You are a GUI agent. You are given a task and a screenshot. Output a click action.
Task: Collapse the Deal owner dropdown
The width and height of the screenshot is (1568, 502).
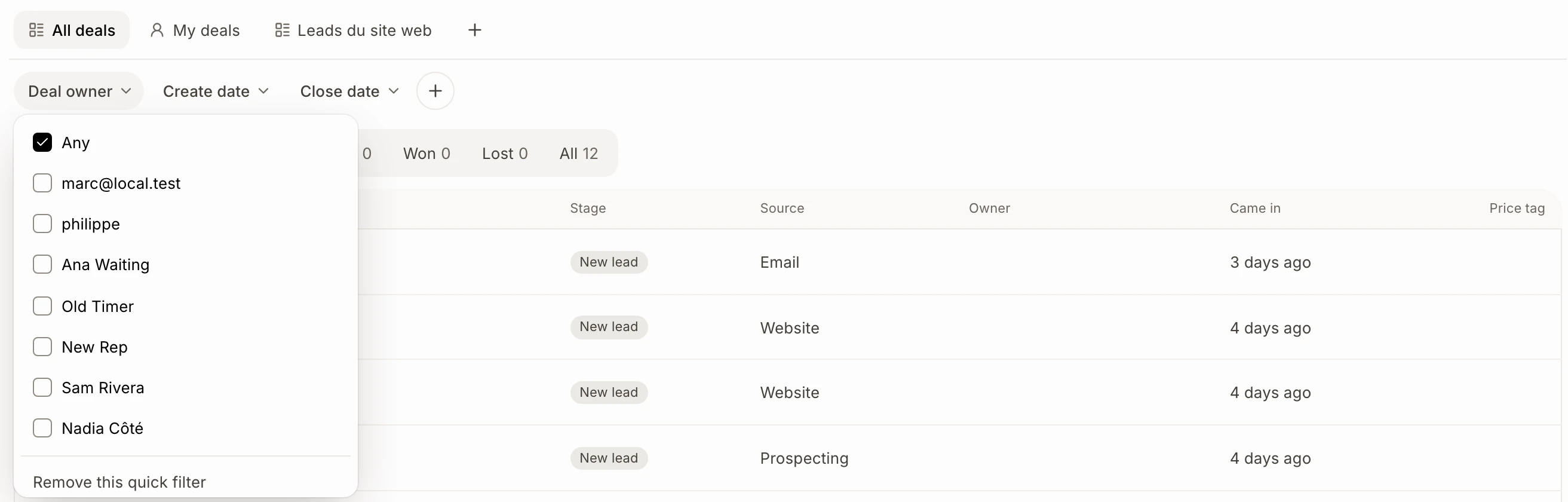point(79,91)
